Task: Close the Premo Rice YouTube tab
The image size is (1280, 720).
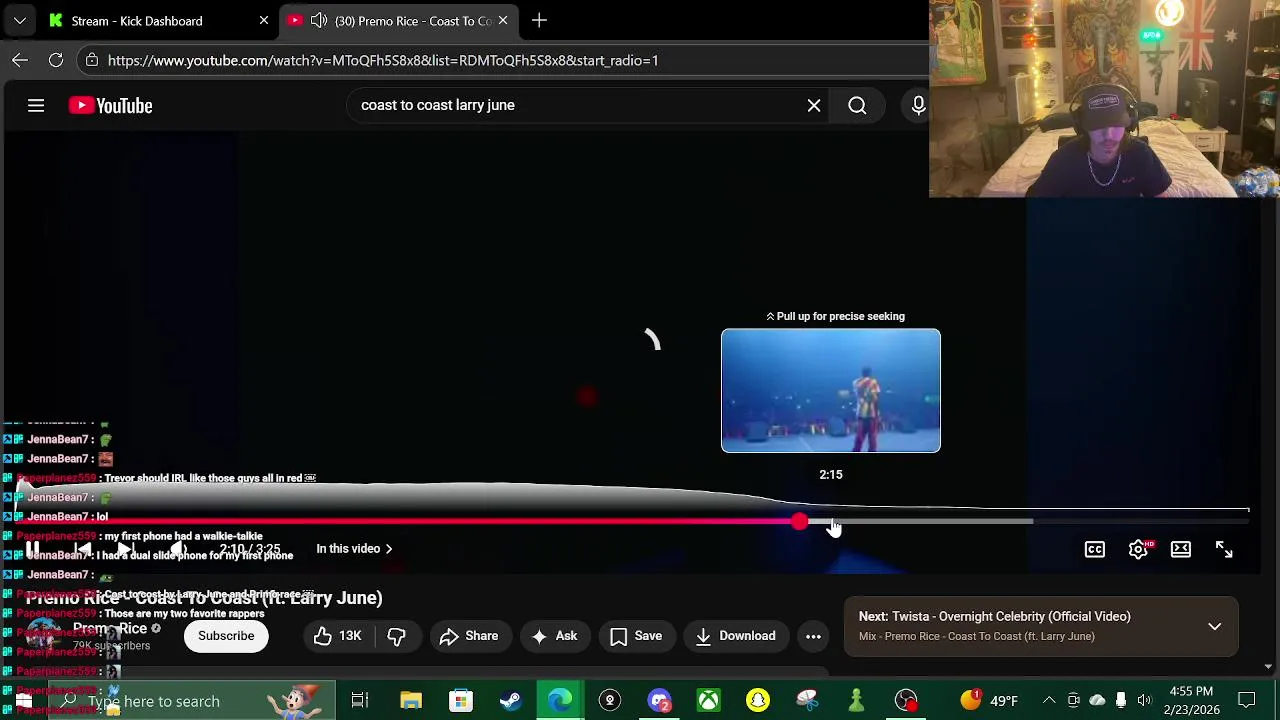Action: [503, 20]
